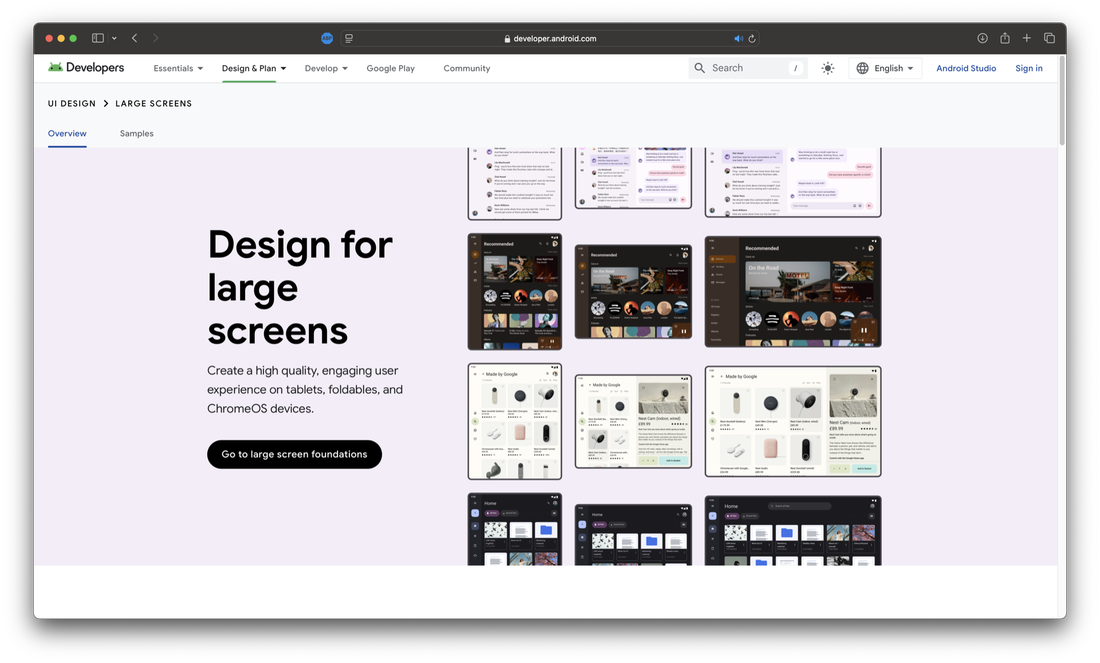The height and width of the screenshot is (663, 1100).
Task: Reload the current page
Action: [x=752, y=39]
